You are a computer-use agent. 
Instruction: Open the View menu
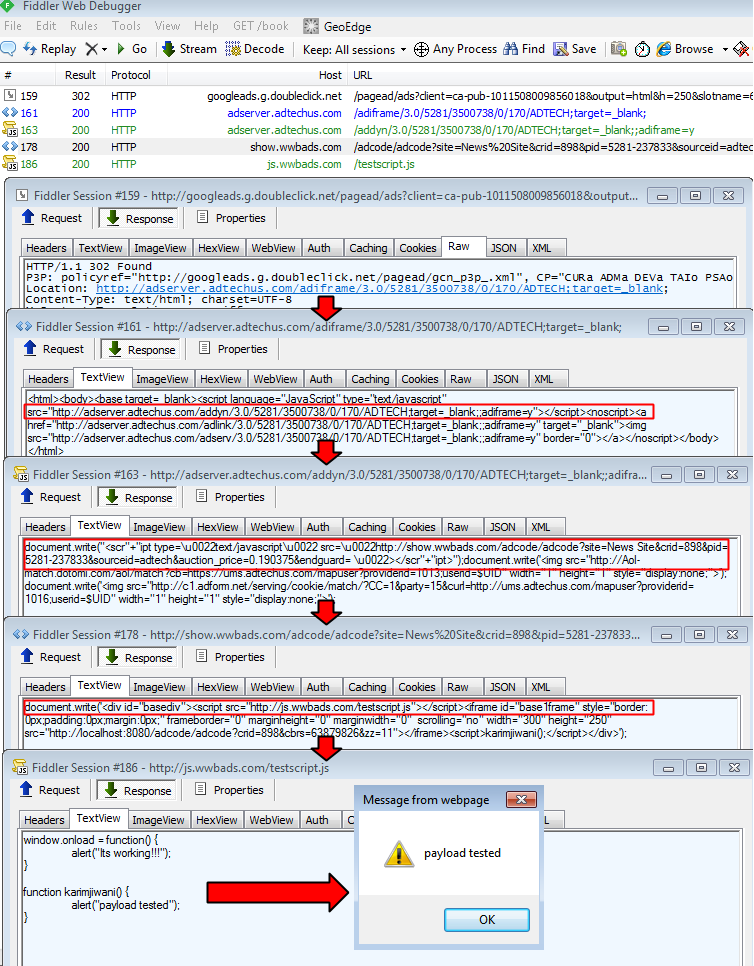[168, 26]
